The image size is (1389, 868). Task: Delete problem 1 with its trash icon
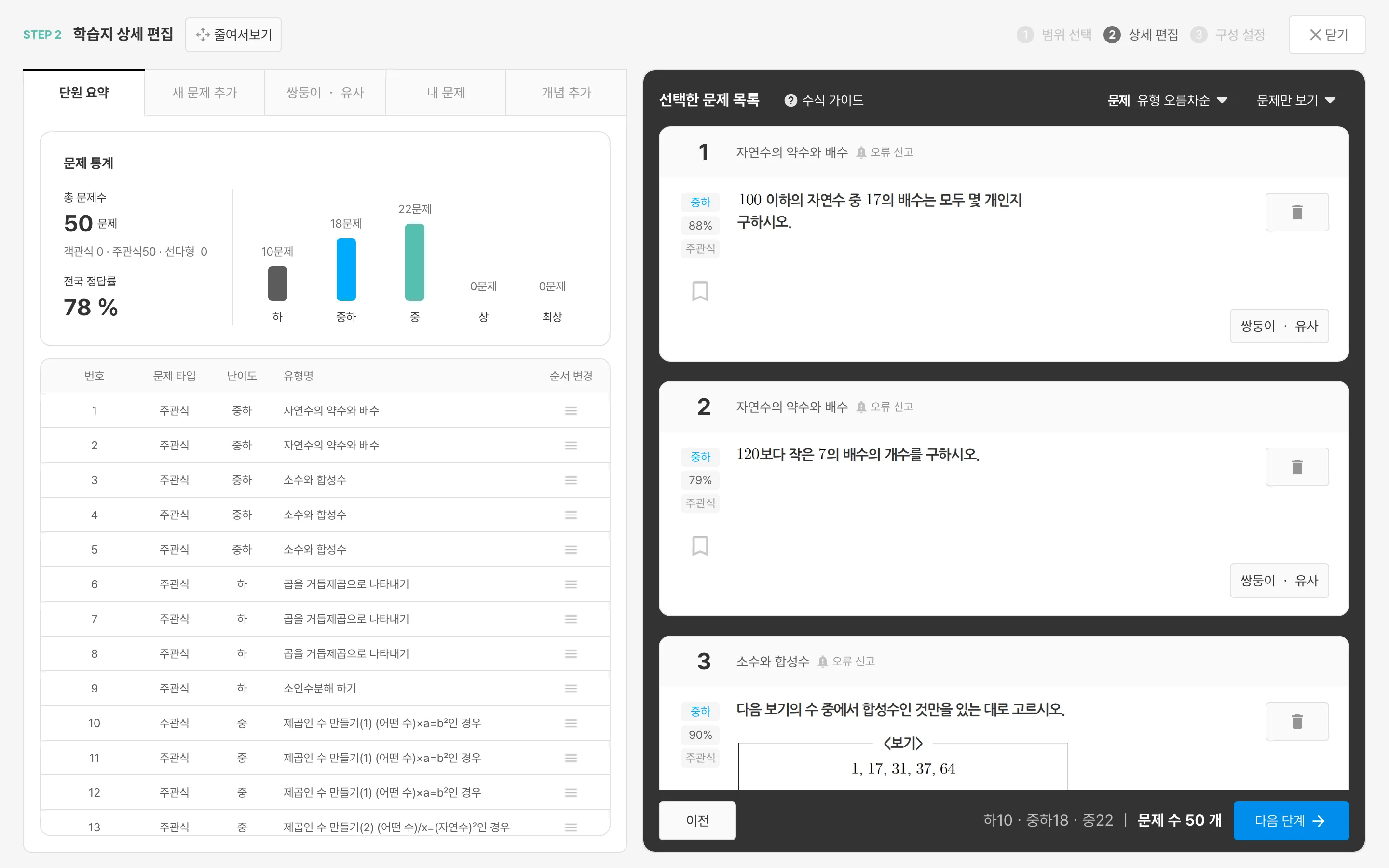[1296, 212]
